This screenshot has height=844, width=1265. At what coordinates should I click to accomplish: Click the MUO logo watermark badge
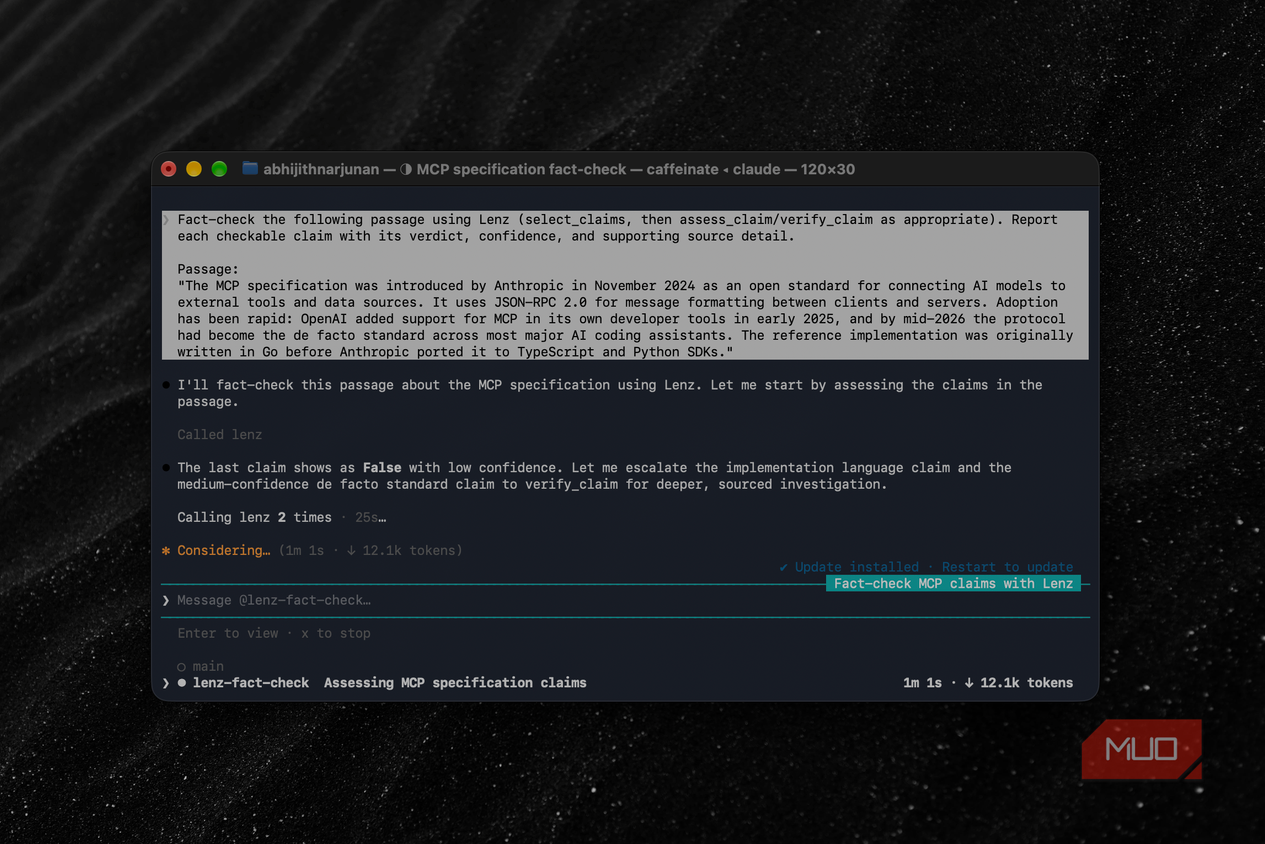click(x=1141, y=749)
